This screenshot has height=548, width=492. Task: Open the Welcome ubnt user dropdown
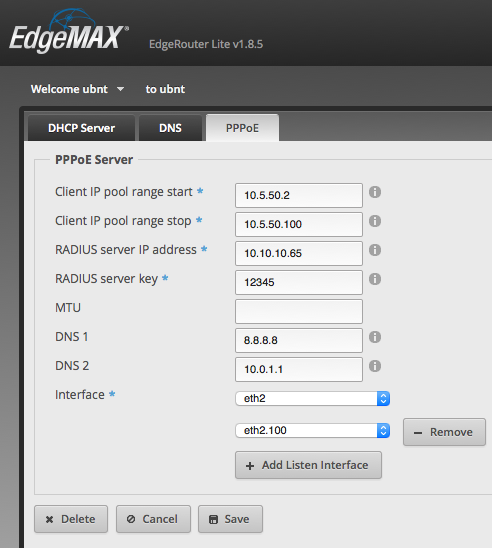pos(77,89)
